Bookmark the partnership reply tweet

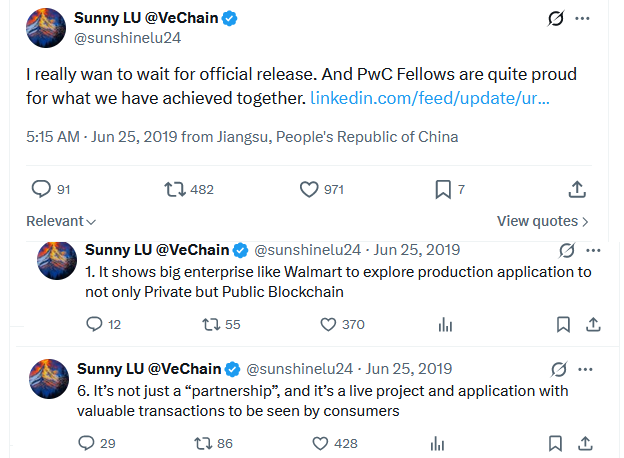(555, 443)
